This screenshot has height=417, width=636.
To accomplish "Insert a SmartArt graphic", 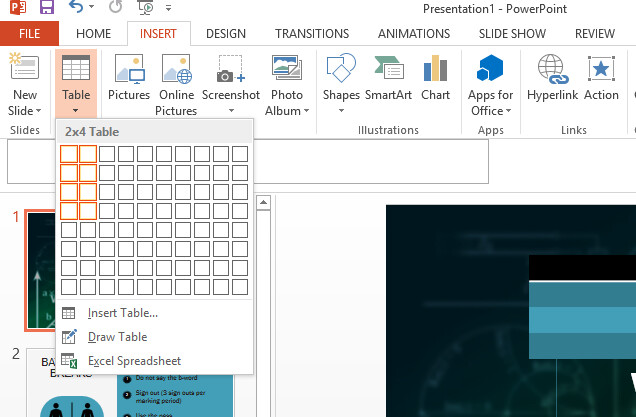I will click(x=388, y=77).
